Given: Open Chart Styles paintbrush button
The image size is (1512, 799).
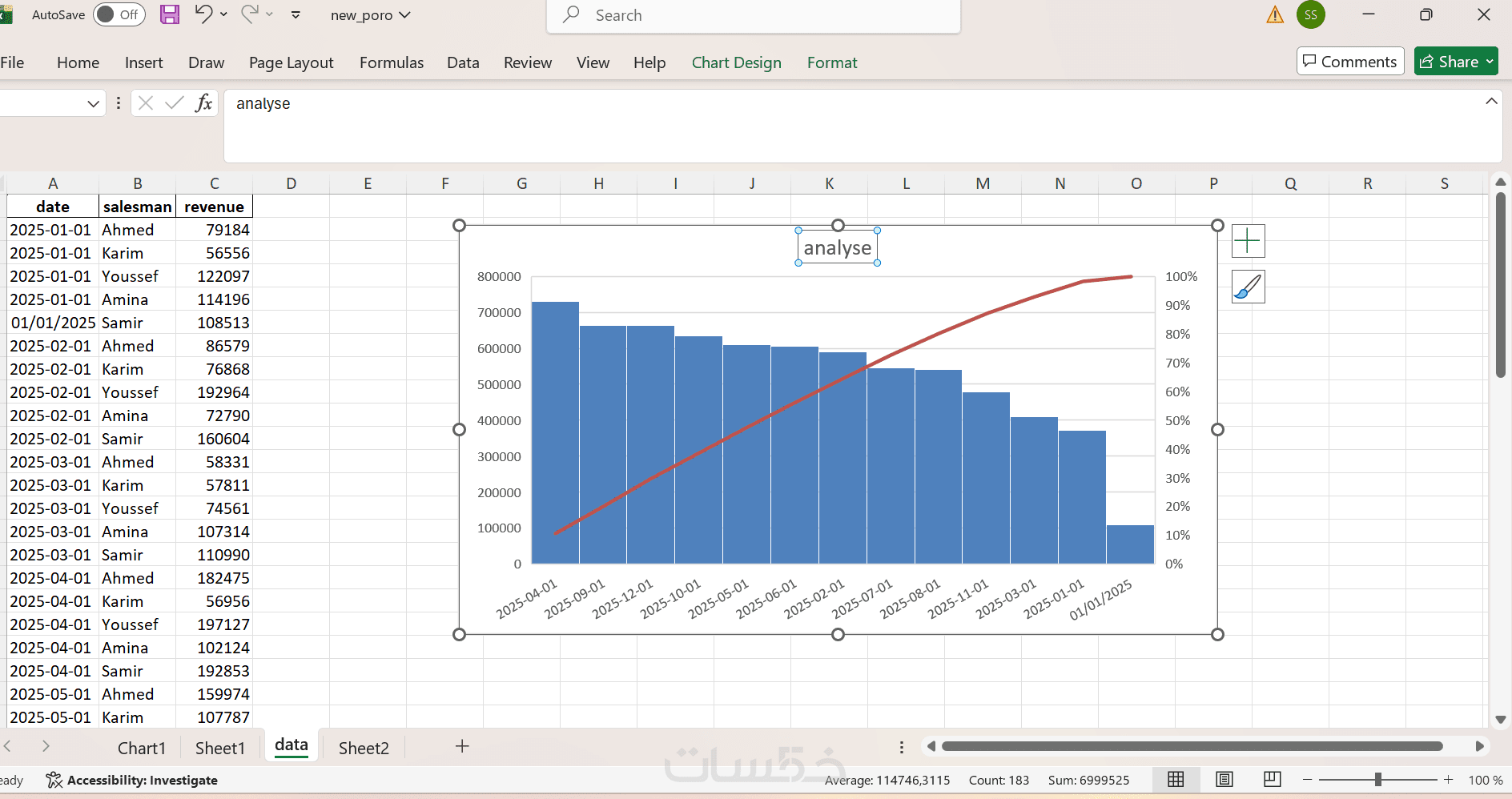Looking at the screenshot, I should 1248,287.
